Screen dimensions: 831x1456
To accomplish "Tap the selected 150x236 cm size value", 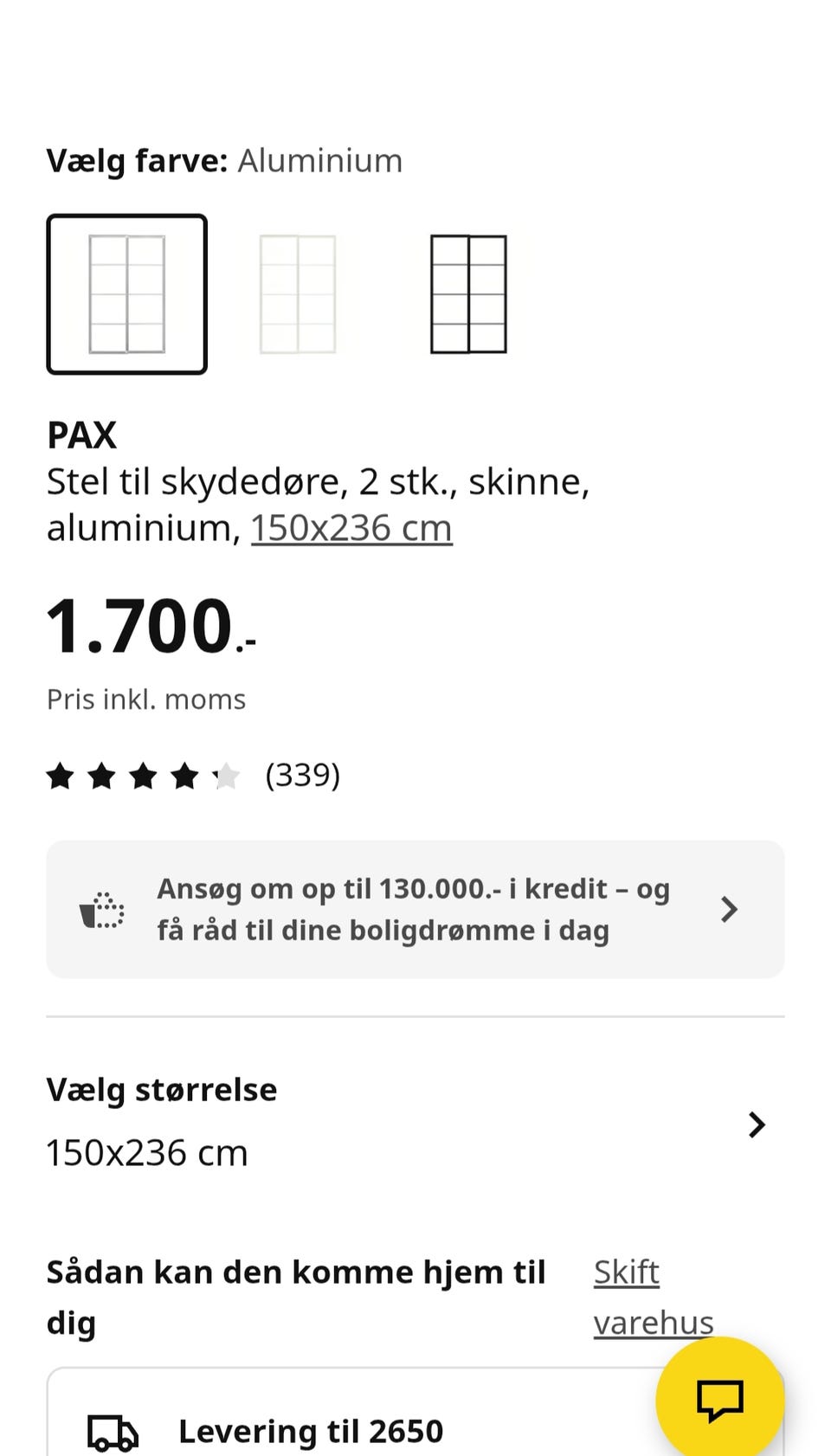I will pos(147,1153).
